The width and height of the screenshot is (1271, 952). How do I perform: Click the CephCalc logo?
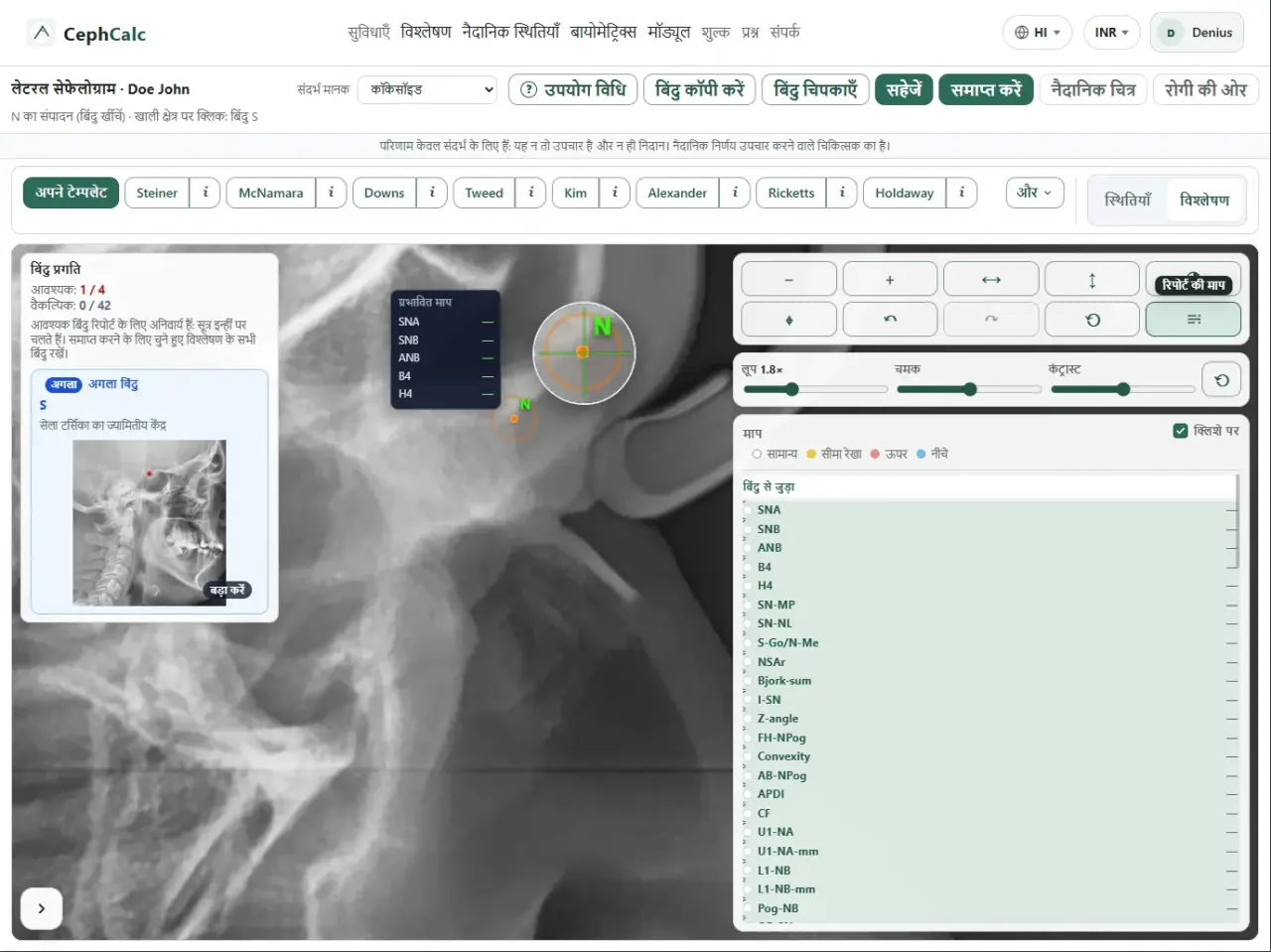87,34
